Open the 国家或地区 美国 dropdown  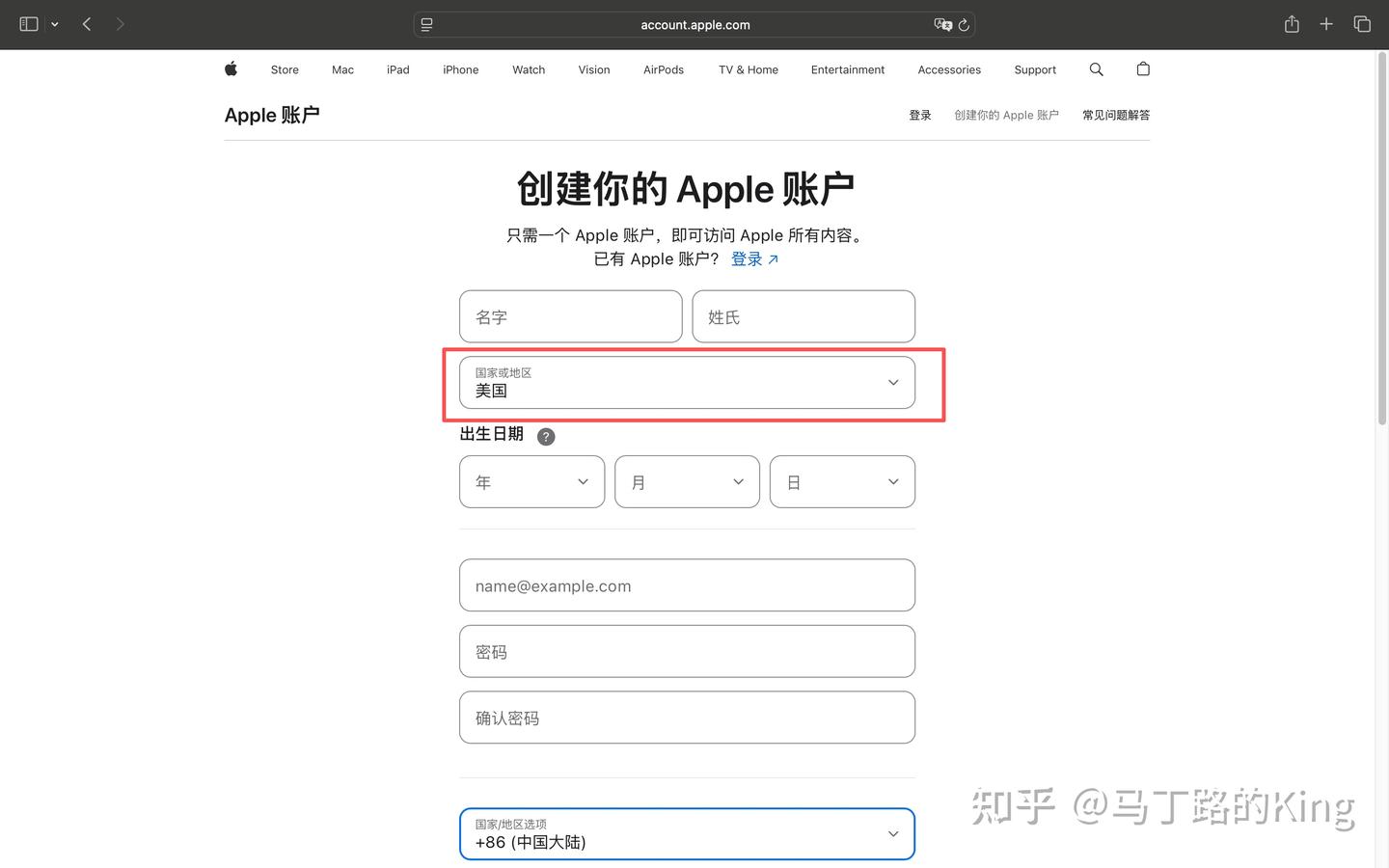click(x=687, y=383)
